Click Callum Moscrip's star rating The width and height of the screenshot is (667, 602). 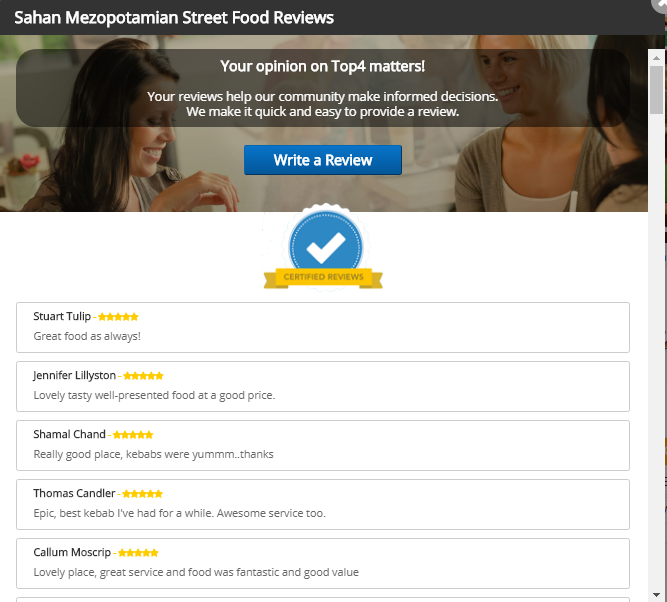tap(138, 553)
